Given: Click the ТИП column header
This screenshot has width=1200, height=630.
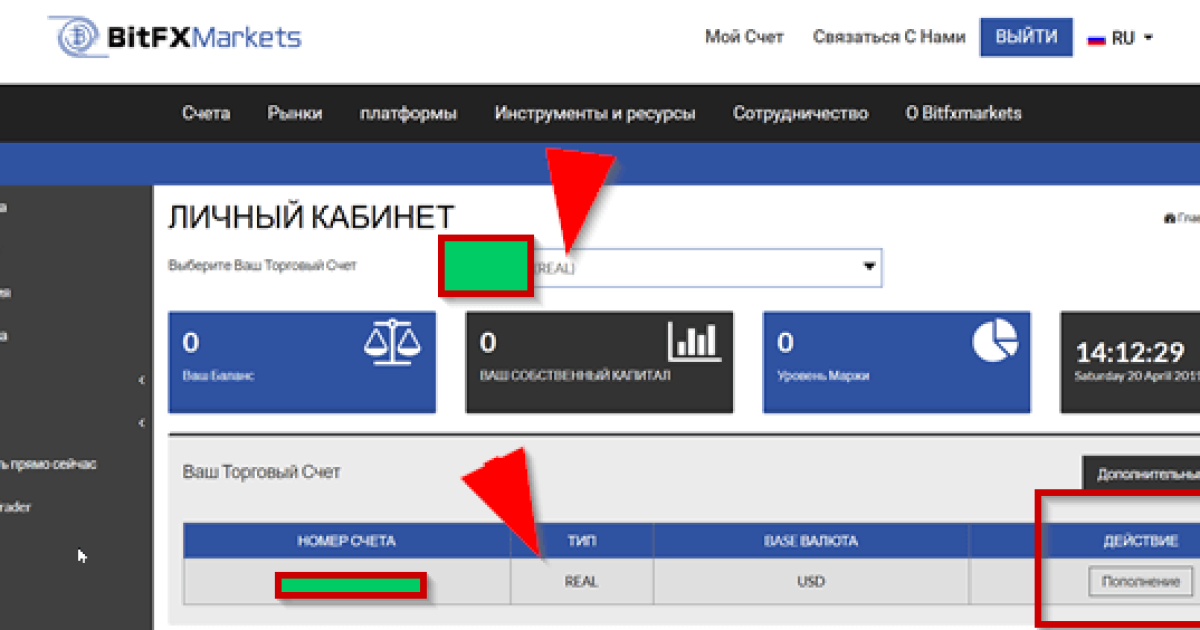Looking at the screenshot, I should click(x=581, y=541).
